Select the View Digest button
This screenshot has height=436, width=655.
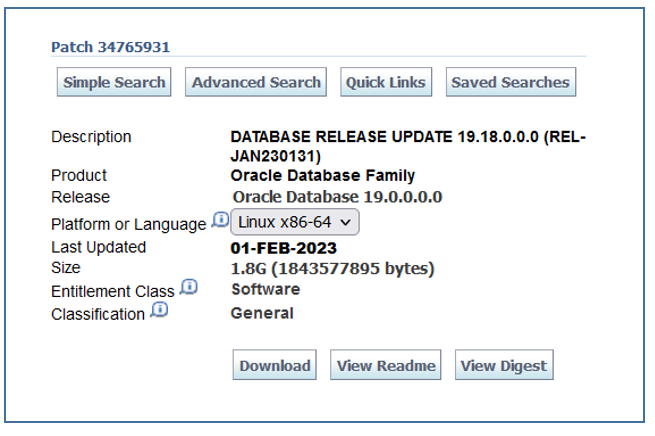click(504, 366)
